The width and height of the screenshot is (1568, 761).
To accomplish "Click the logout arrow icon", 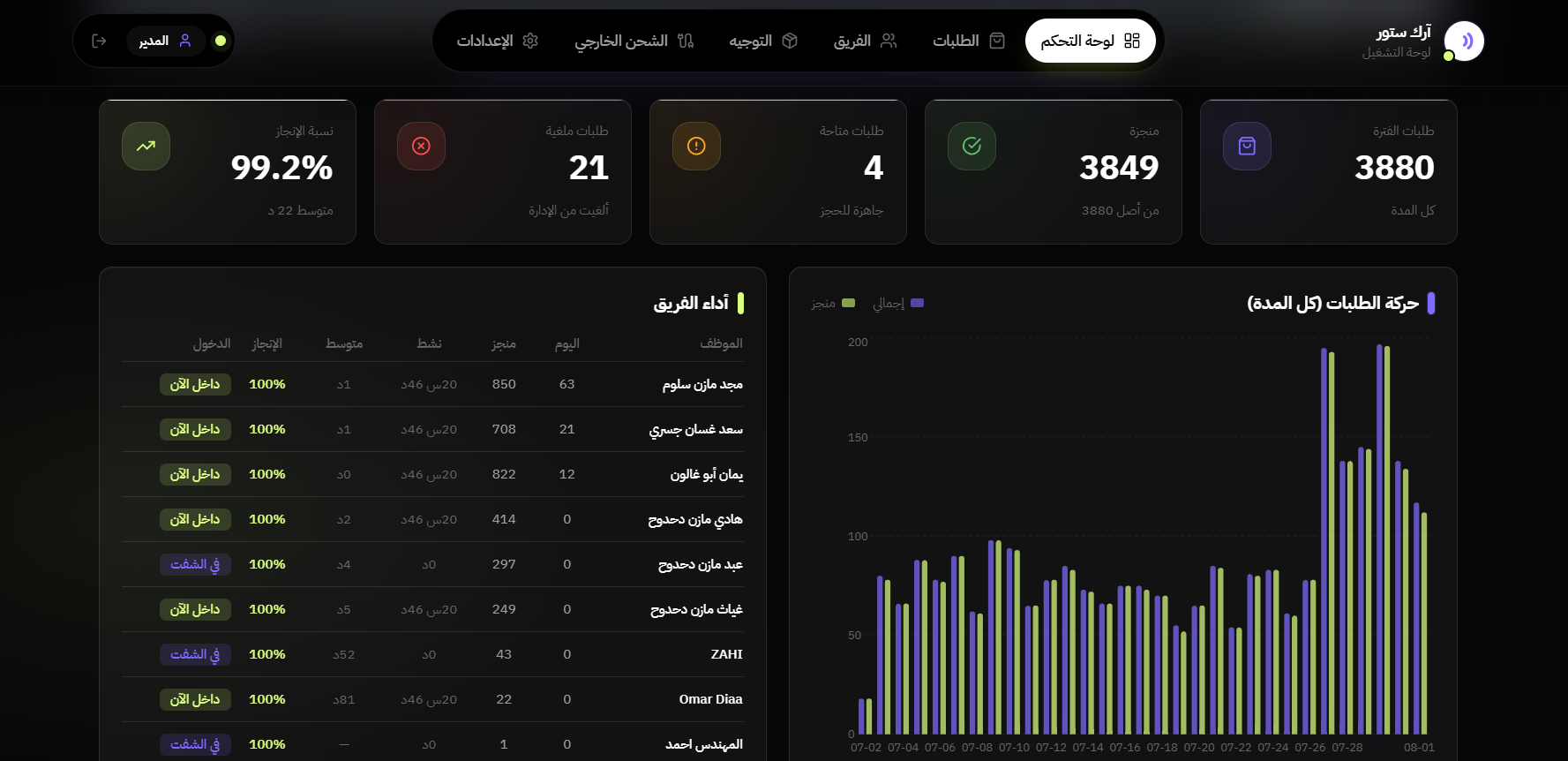I will [99, 41].
